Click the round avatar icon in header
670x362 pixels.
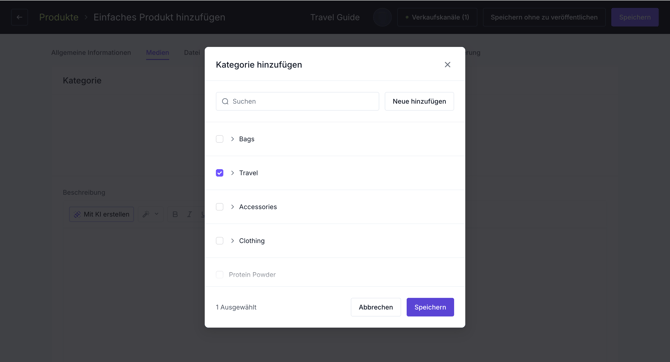coord(382,17)
